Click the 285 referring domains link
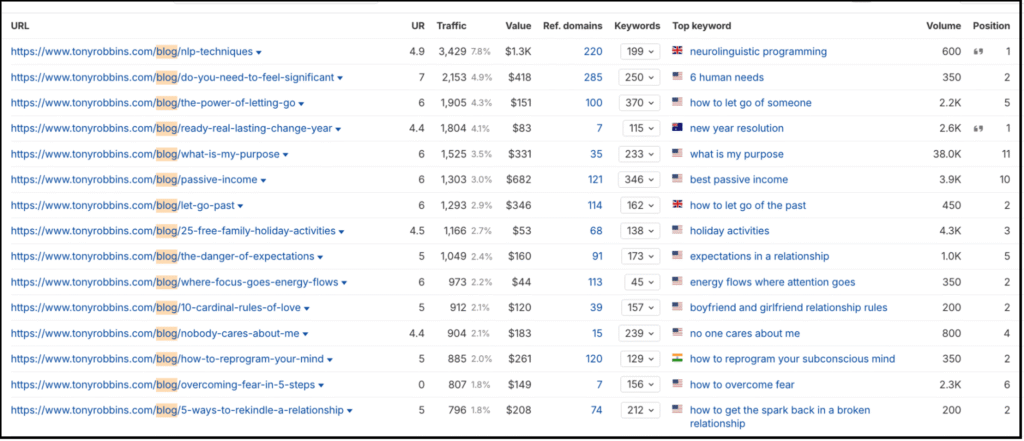 click(593, 77)
